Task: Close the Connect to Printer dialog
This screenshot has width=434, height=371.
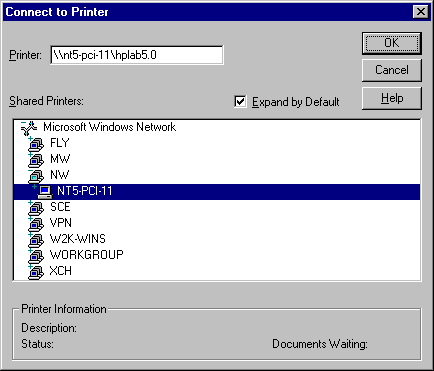Action: click(420, 12)
